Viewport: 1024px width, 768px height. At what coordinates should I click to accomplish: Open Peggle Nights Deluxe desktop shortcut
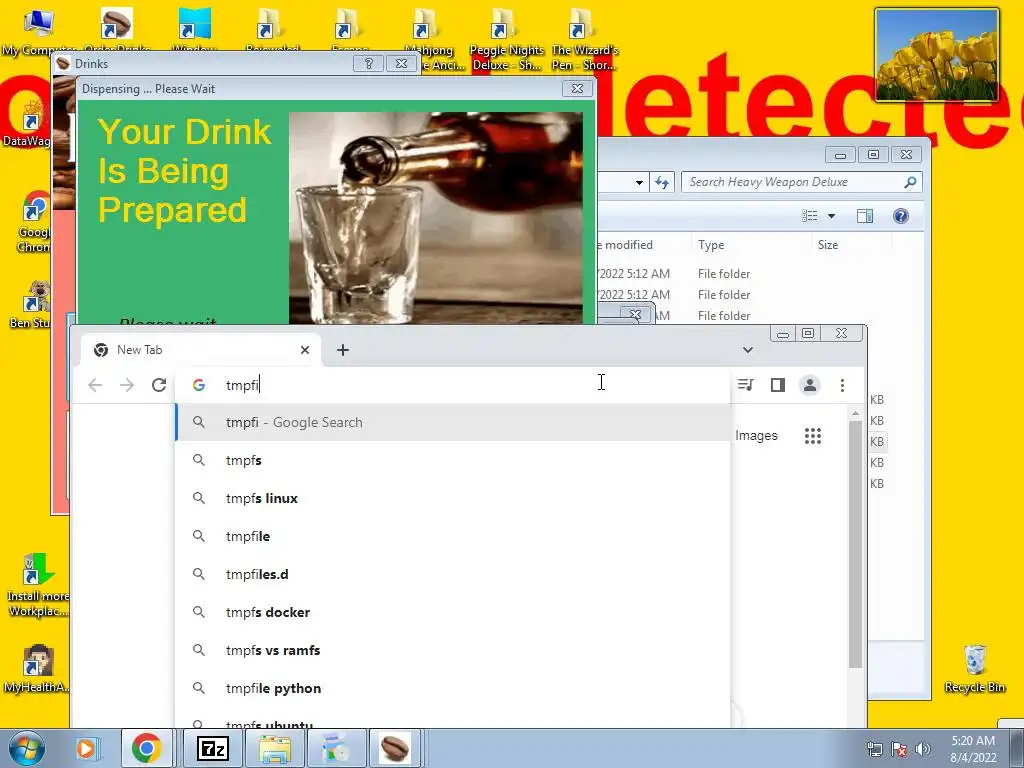tap(507, 39)
